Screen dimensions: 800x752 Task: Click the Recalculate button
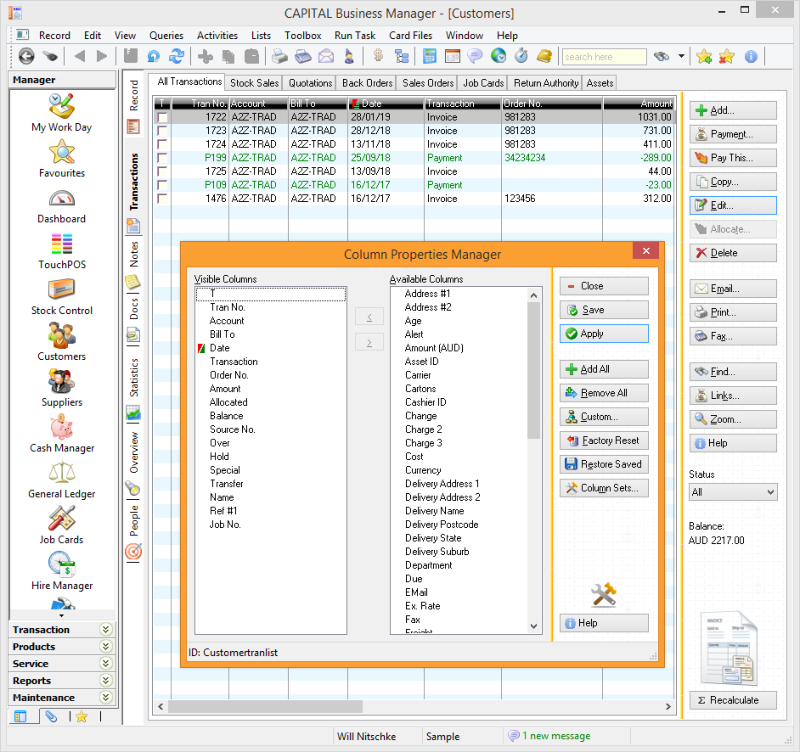pyautogui.click(x=733, y=700)
